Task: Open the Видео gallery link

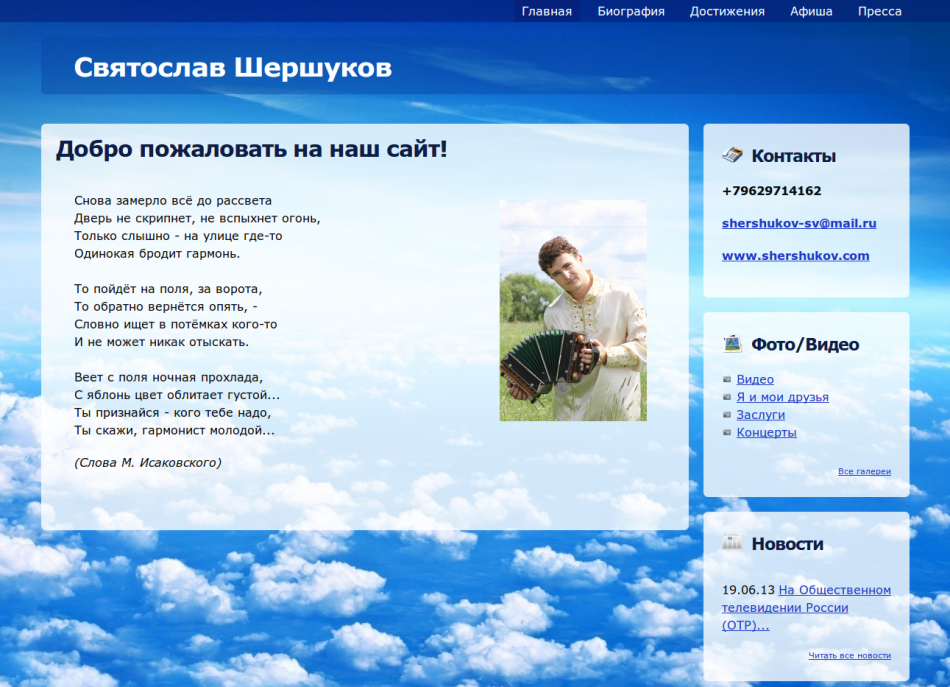Action: click(755, 380)
